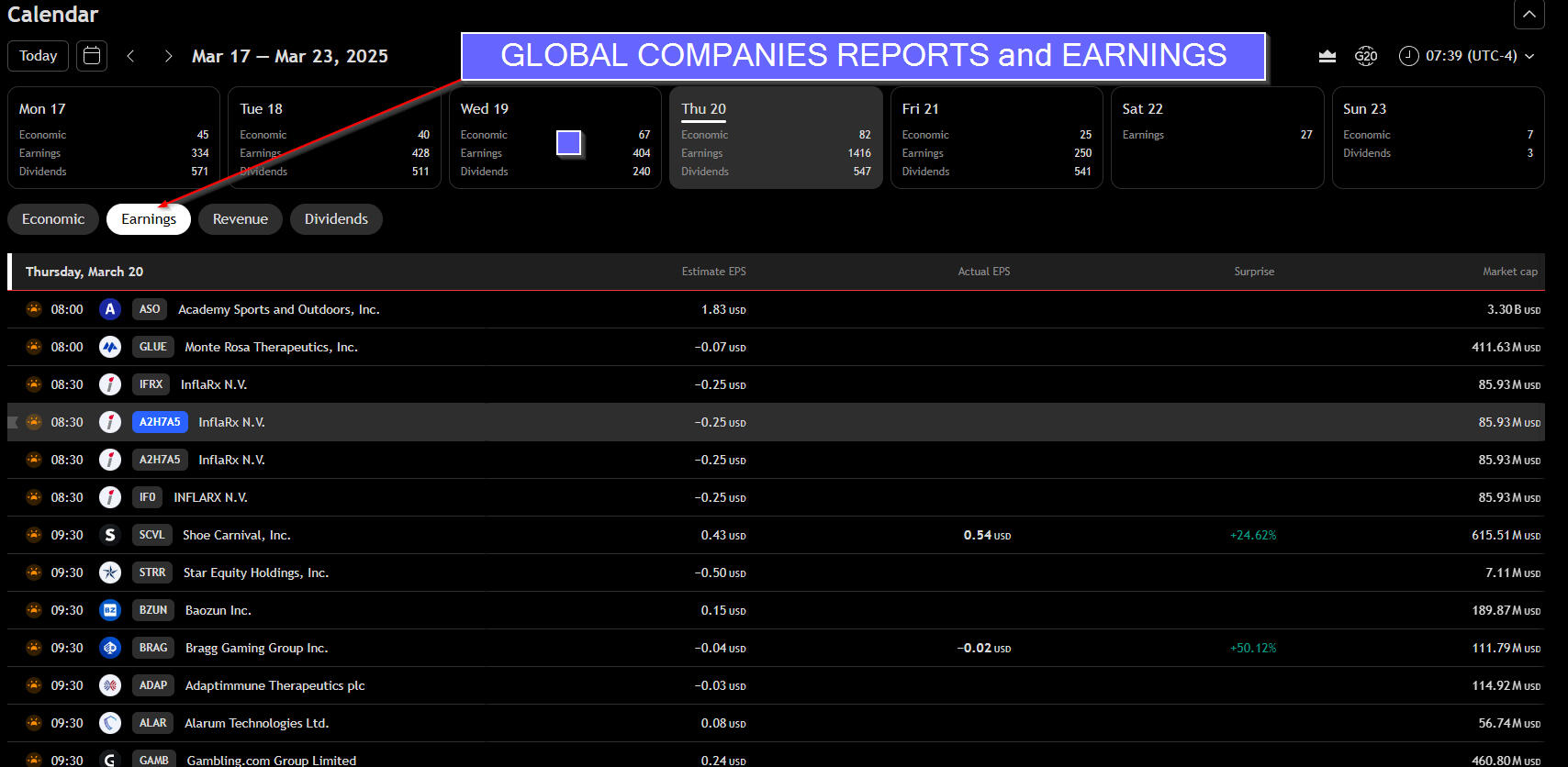Click the Monte Rosa Therapeutics logo icon

tap(110, 347)
